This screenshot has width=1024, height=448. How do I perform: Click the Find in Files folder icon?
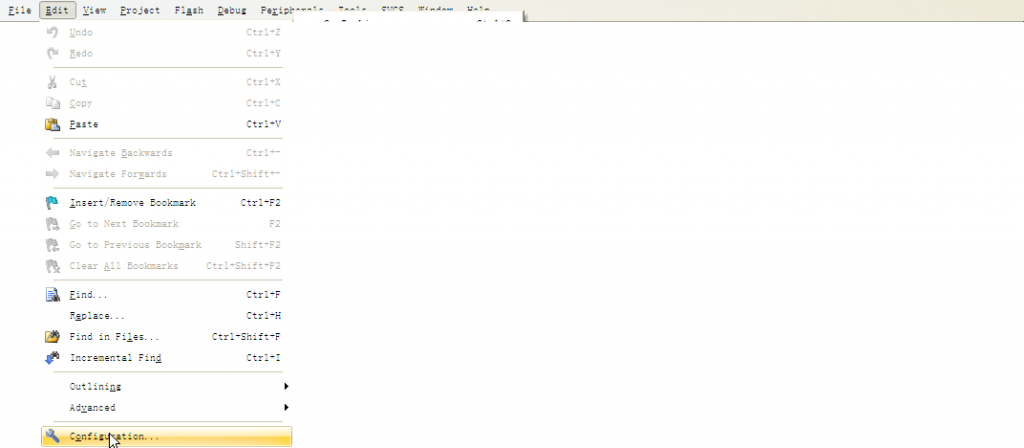point(53,337)
